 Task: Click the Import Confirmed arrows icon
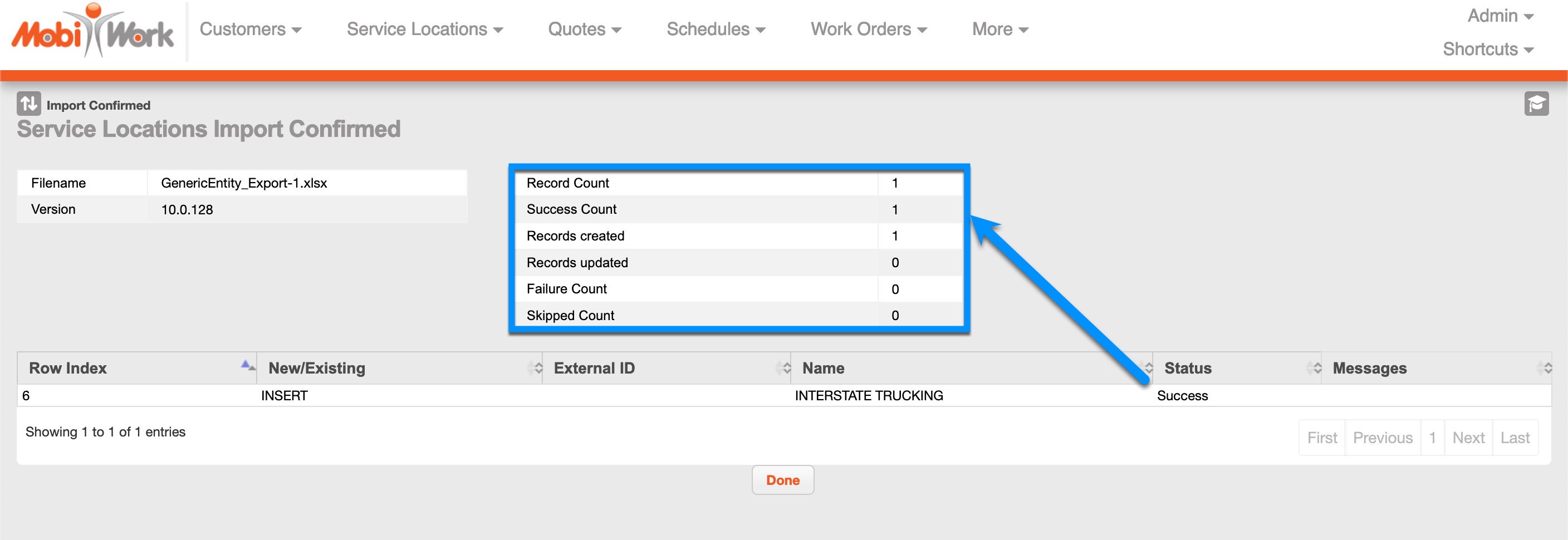[28, 104]
